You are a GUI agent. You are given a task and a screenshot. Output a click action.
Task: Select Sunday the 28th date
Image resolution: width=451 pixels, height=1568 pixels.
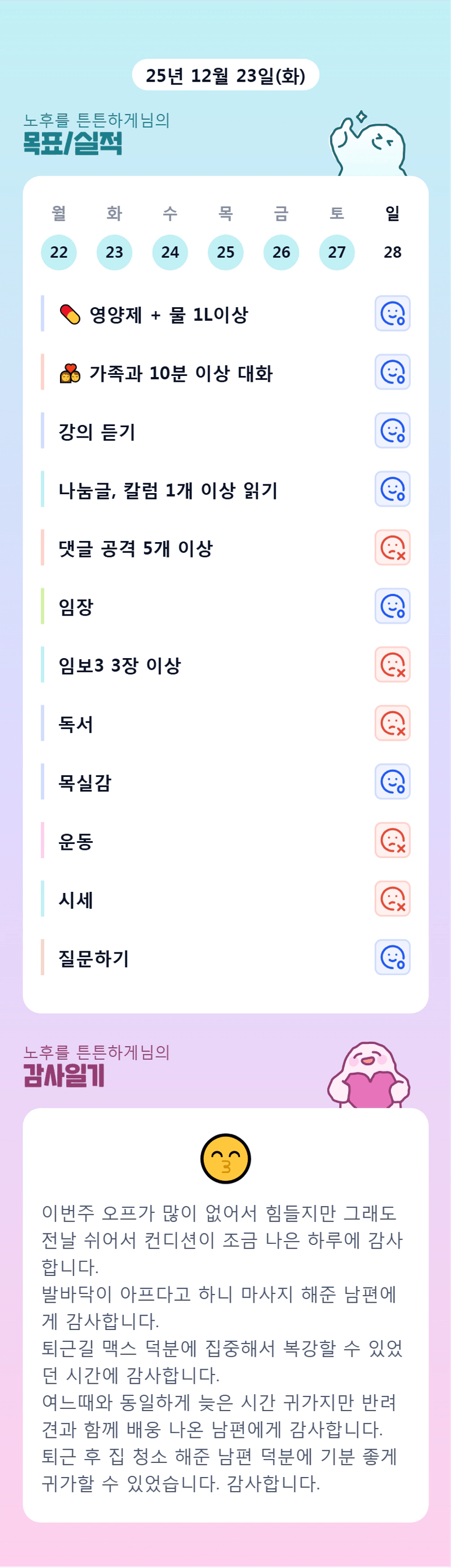[x=393, y=252]
